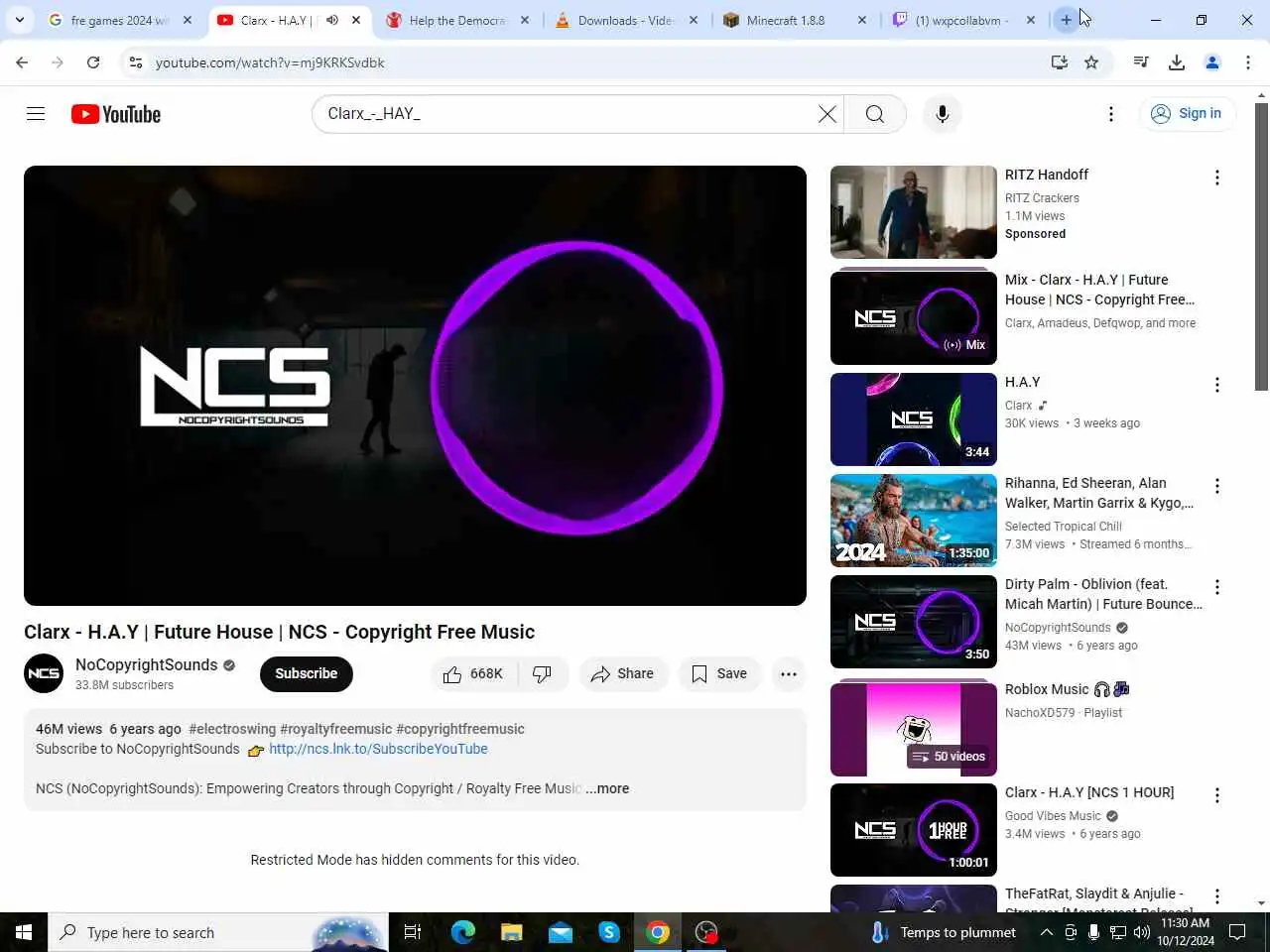Save the video to a playlist
The height and width of the screenshot is (952, 1270).
[x=719, y=674]
